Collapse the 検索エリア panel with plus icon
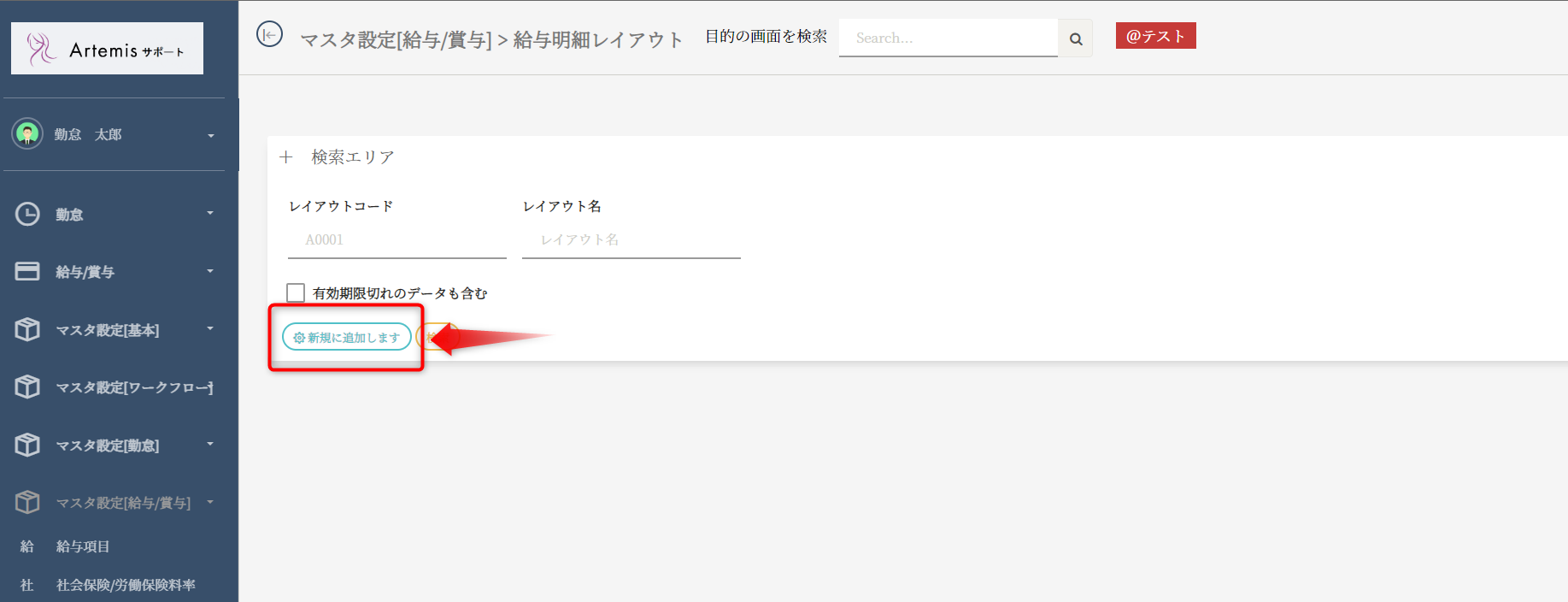The height and width of the screenshot is (602, 1568). pyautogui.click(x=286, y=157)
